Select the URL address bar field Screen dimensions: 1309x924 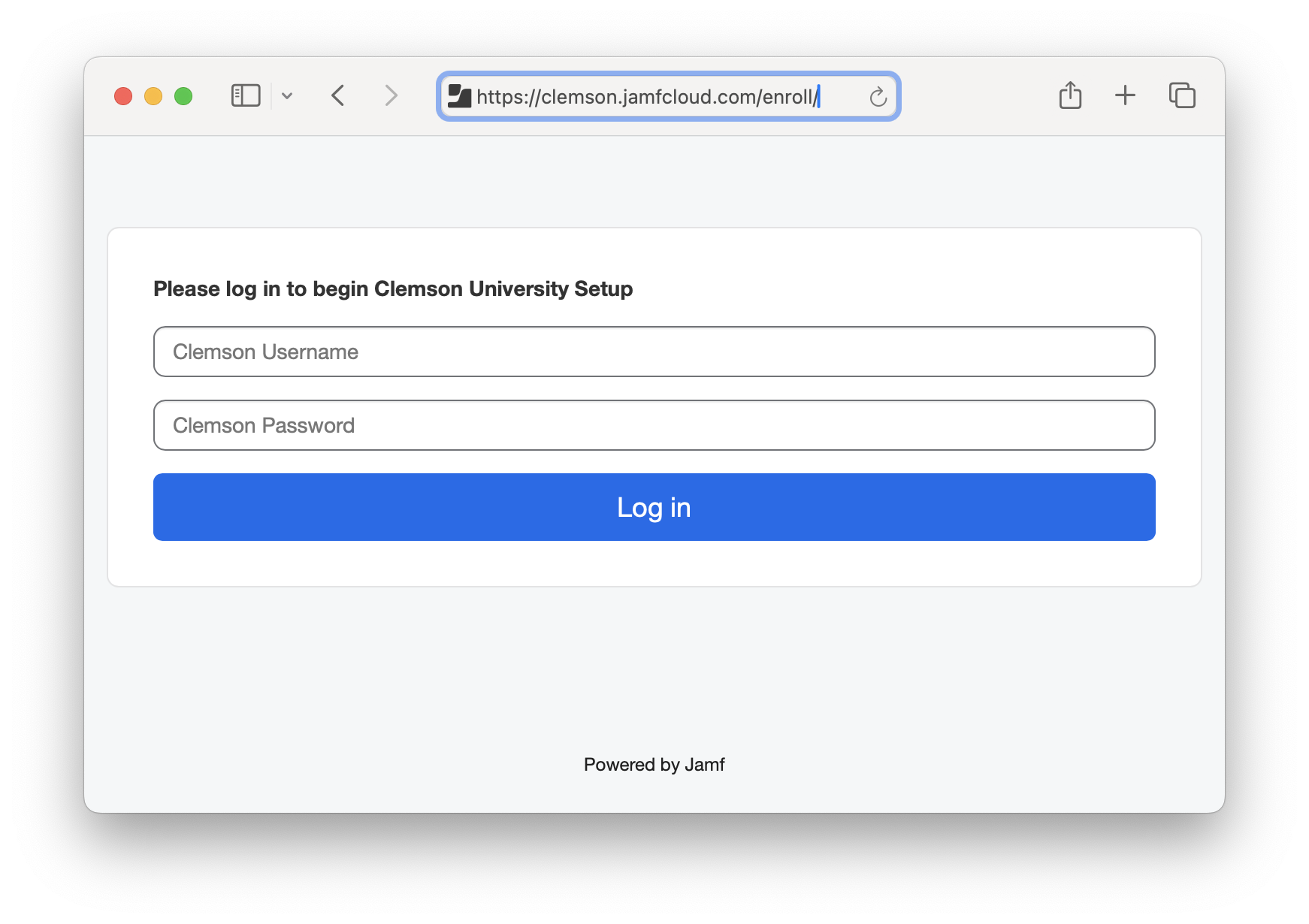point(668,96)
